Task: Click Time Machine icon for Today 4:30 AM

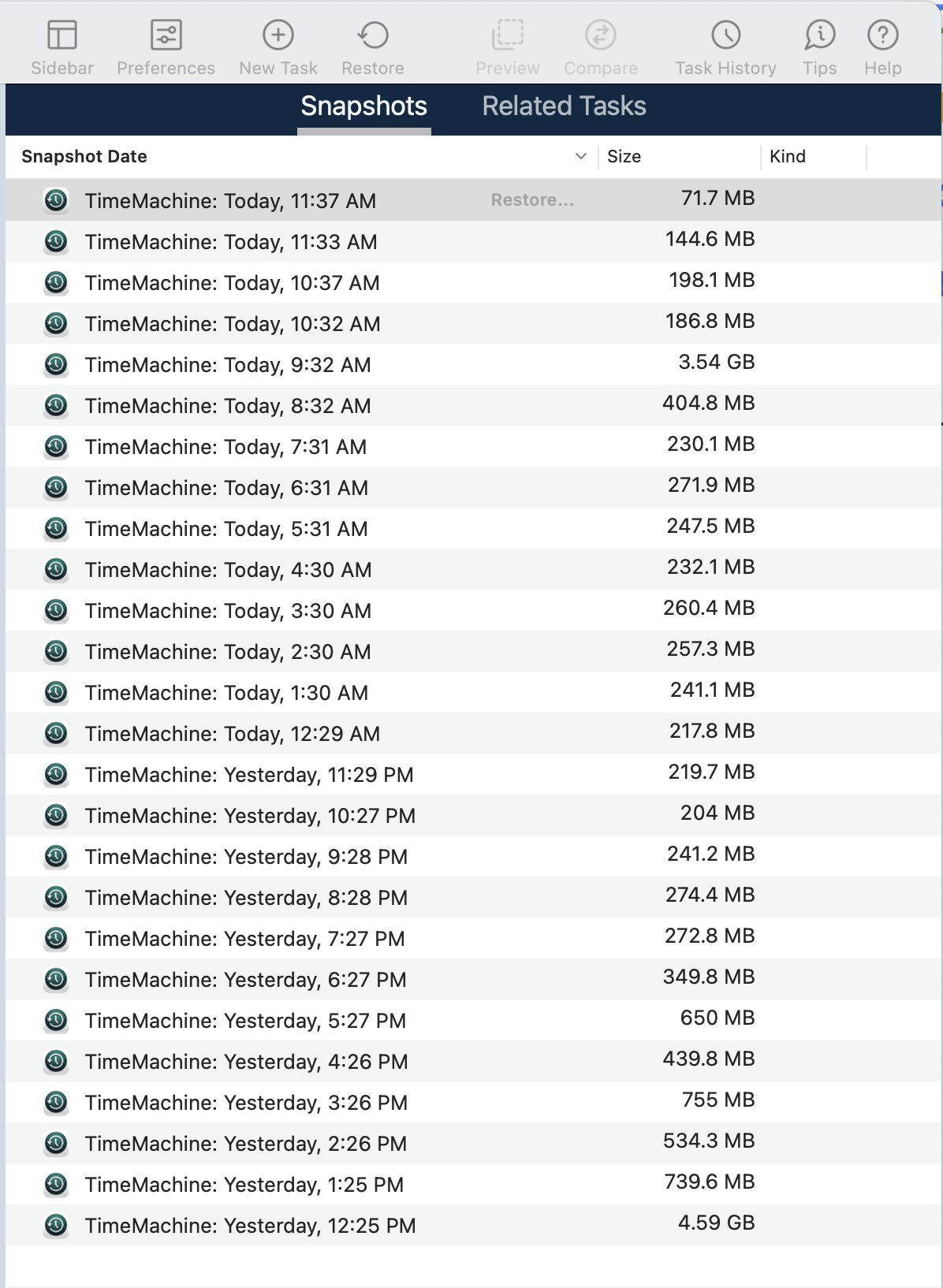Action: click(x=56, y=569)
